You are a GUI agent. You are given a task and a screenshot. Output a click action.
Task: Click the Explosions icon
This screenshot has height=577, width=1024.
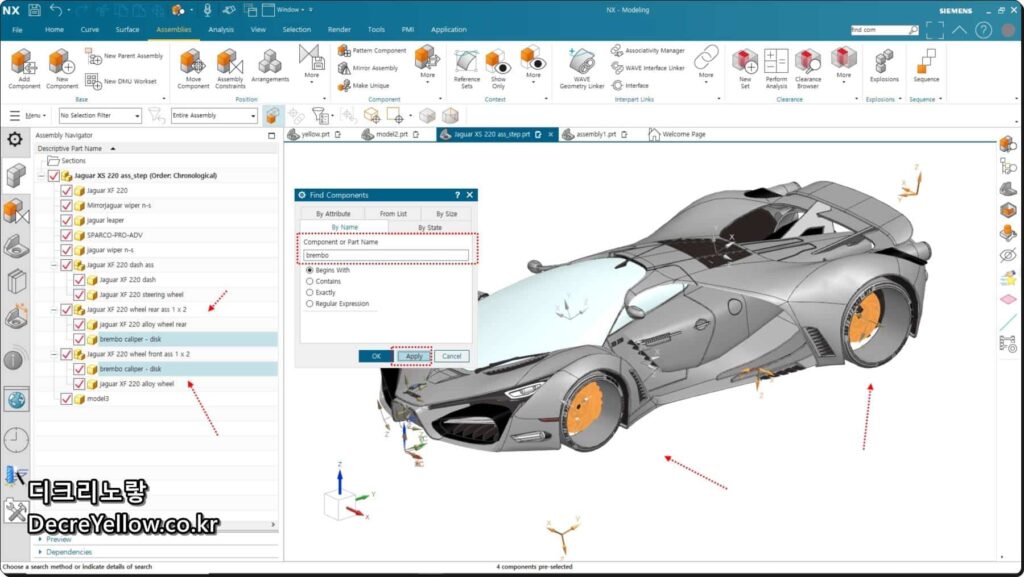pos(884,65)
